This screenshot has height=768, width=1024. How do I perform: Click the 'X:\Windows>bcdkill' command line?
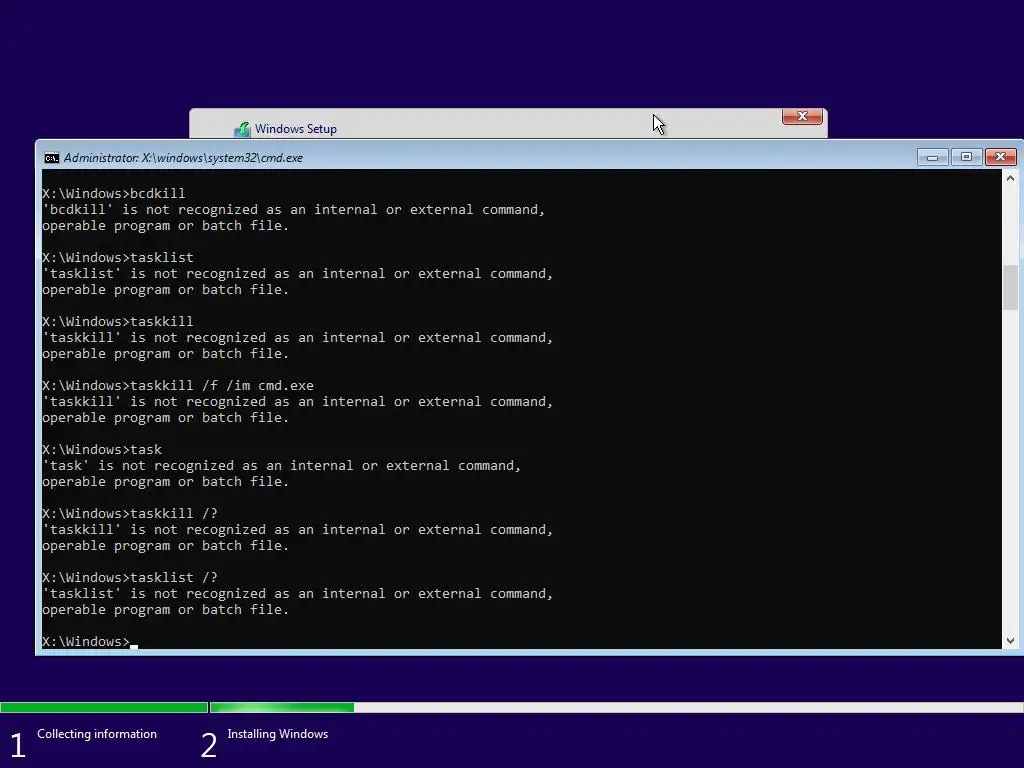click(114, 193)
